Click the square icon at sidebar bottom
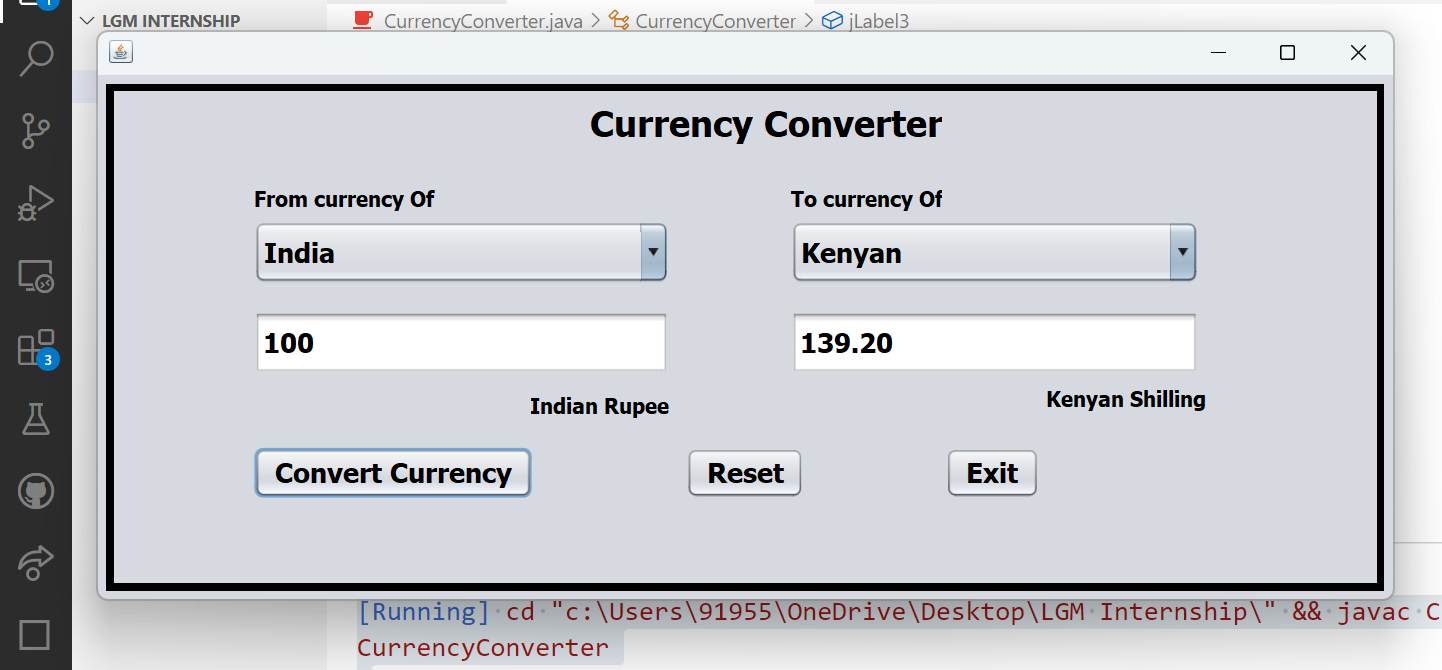Screen dimensions: 1442x670 point(36,634)
